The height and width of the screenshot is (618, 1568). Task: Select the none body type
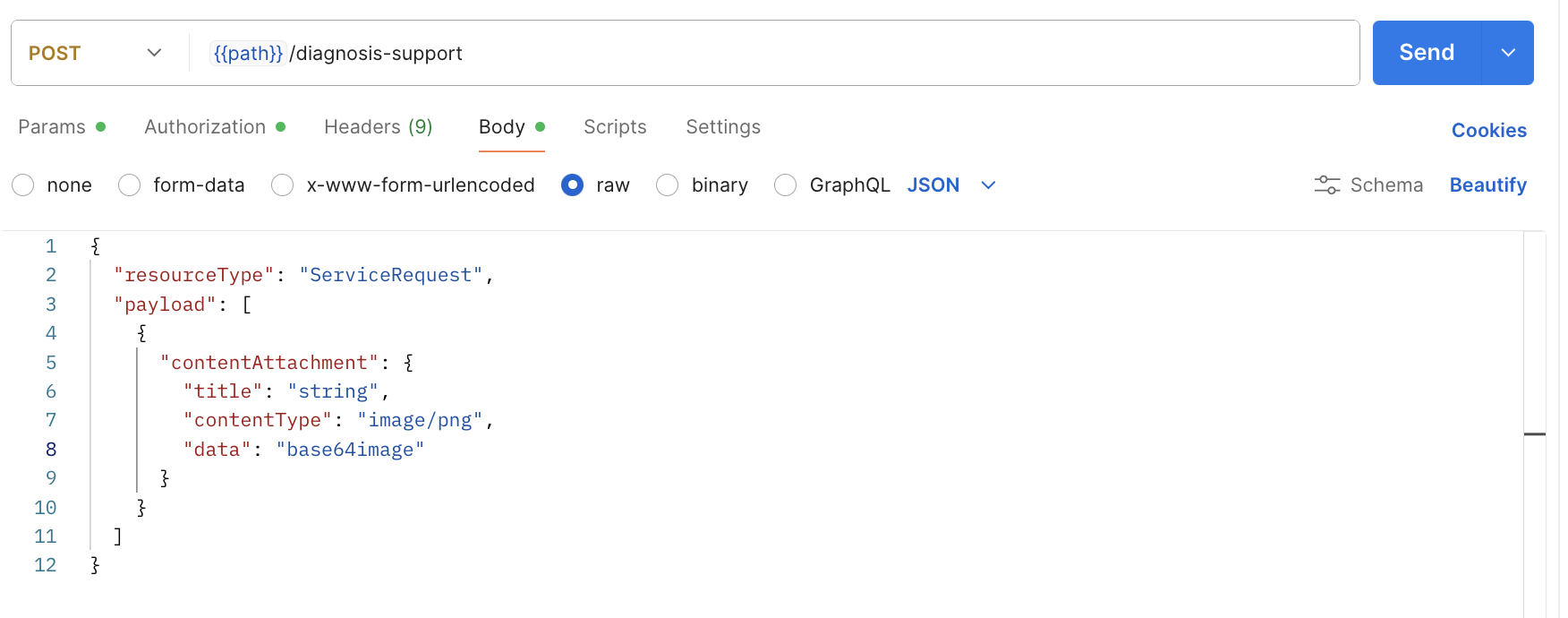pos(23,185)
